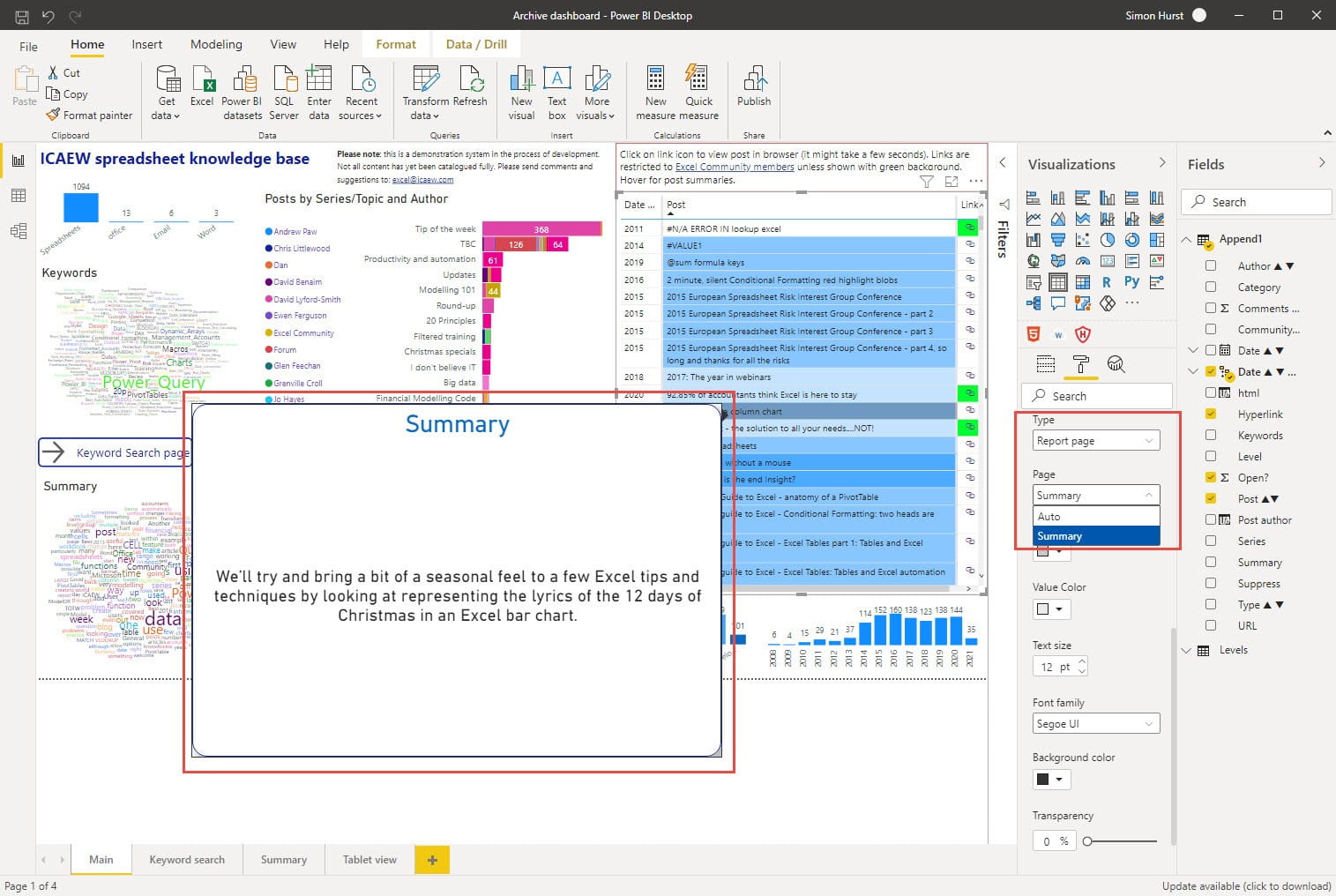1336x896 pixels.
Task: Select the Pie chart visualization
Action: click(x=1108, y=240)
